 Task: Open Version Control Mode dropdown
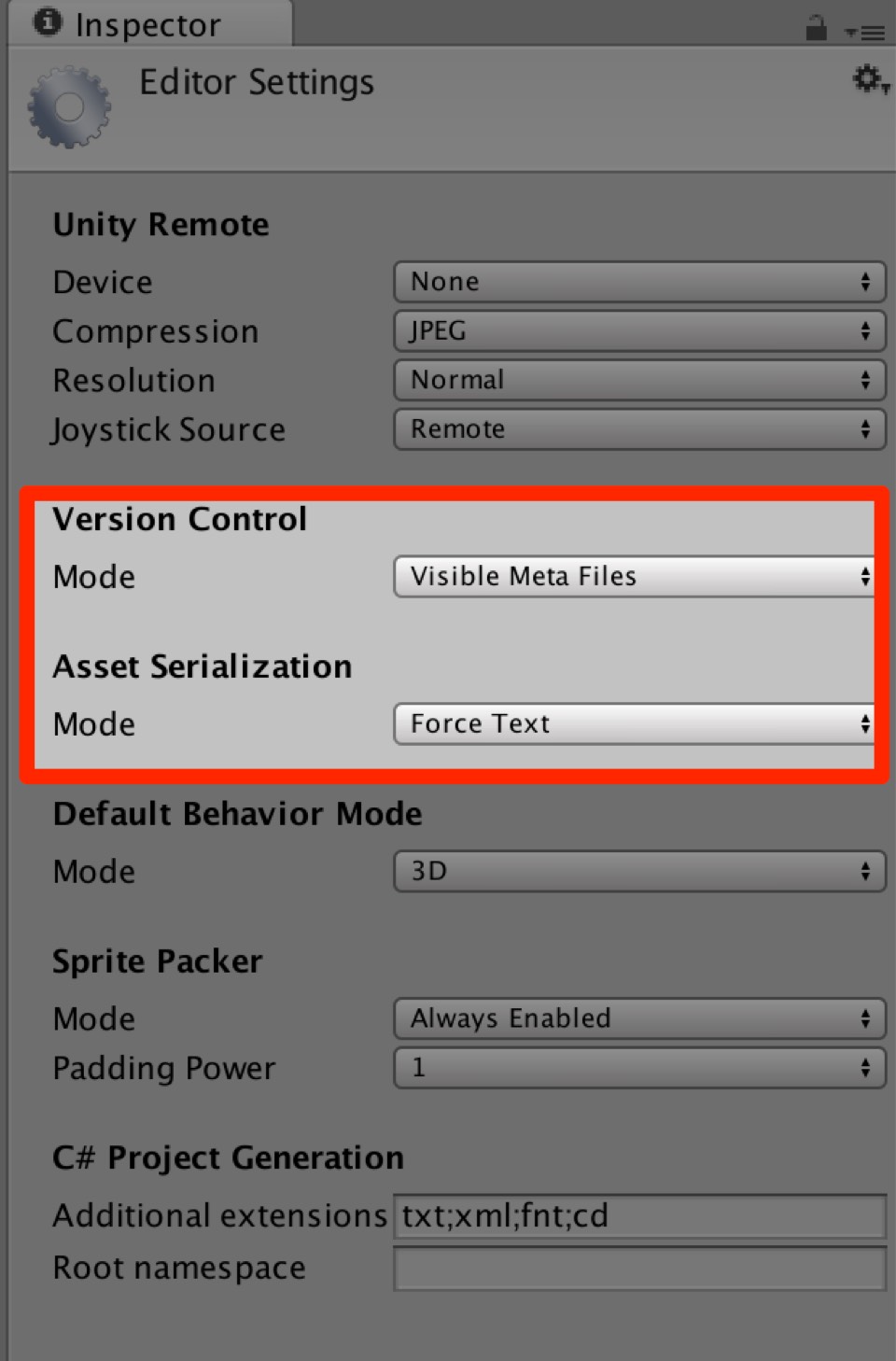tap(635, 577)
